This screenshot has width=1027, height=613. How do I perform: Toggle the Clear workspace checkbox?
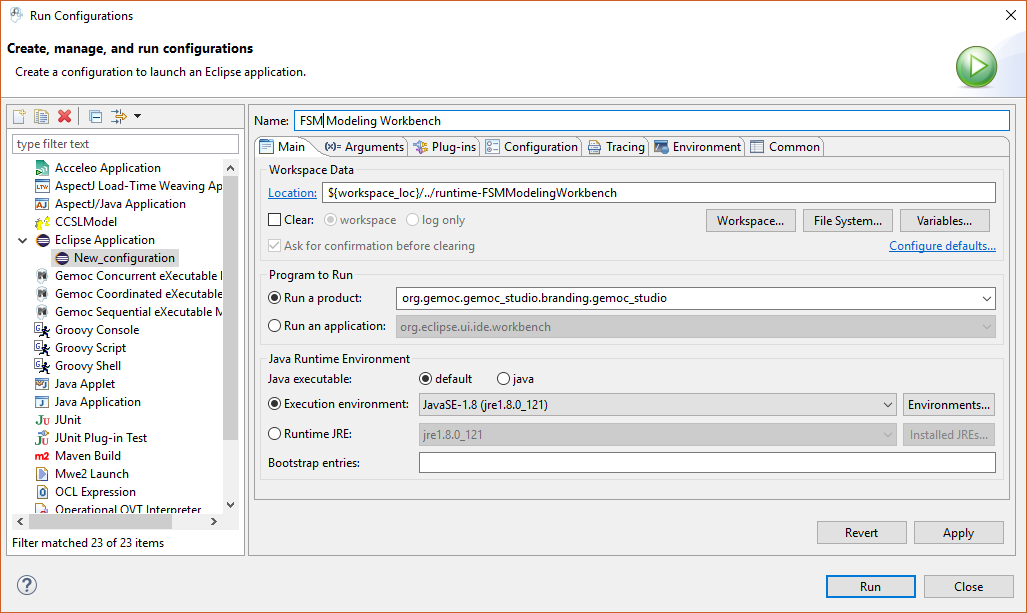274,220
